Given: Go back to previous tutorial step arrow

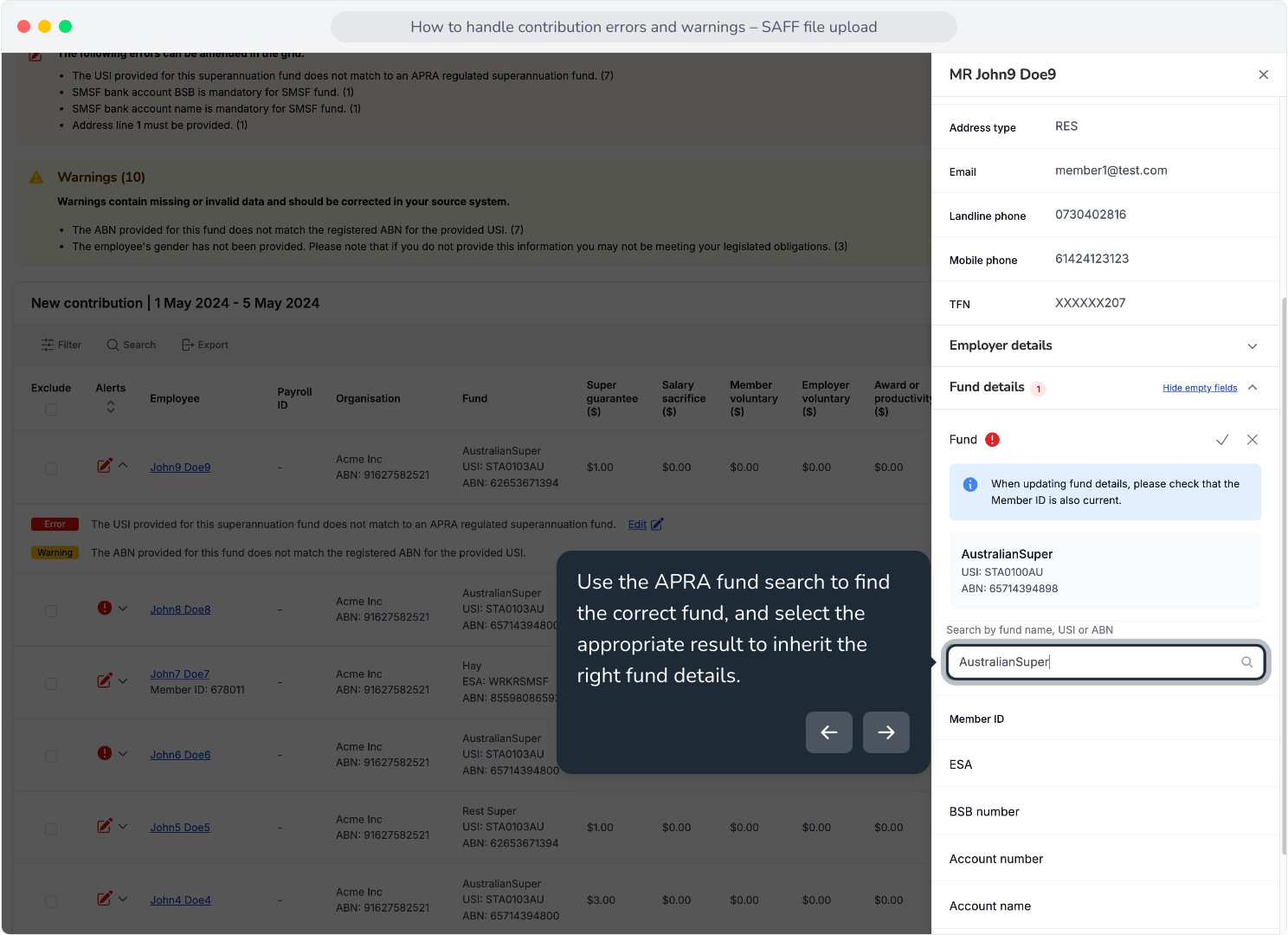Looking at the screenshot, I should [829, 732].
